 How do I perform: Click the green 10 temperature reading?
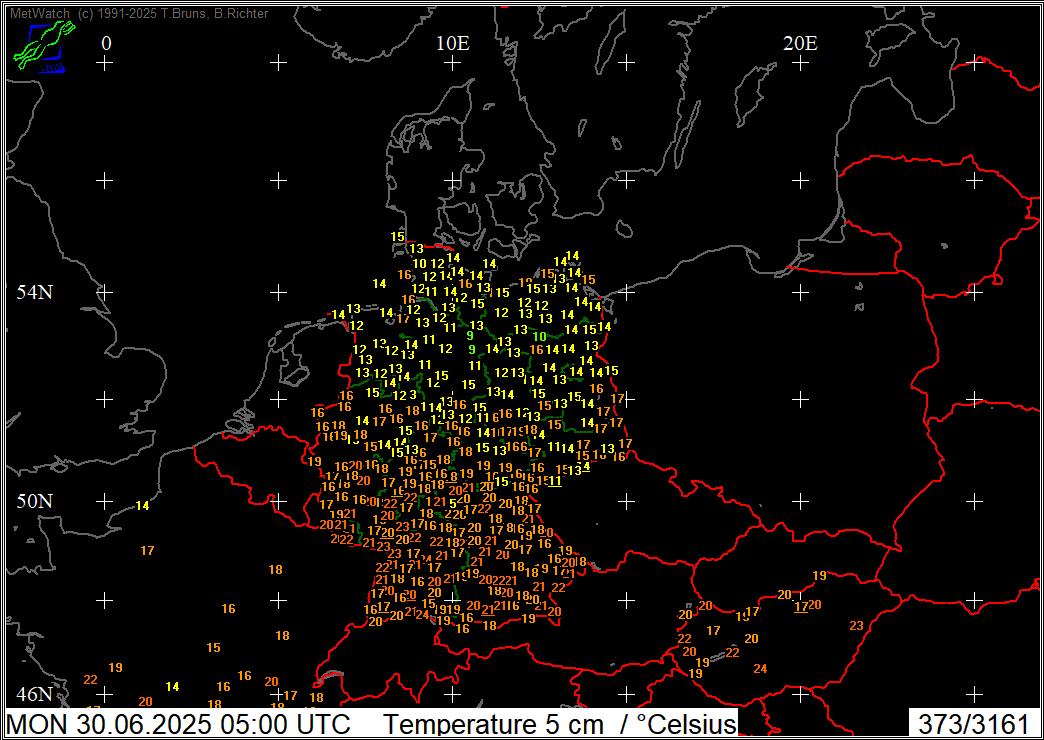coord(539,336)
